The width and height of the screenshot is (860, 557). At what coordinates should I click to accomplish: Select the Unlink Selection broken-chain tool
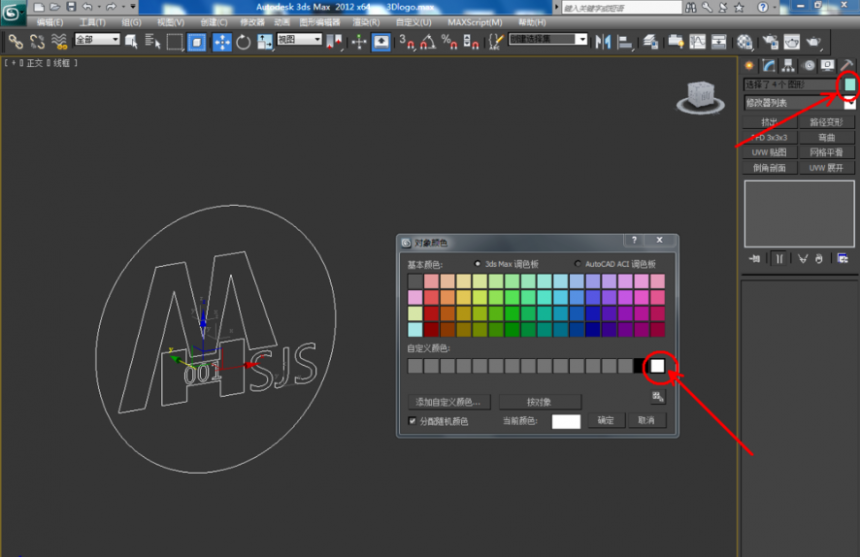click(x=37, y=42)
